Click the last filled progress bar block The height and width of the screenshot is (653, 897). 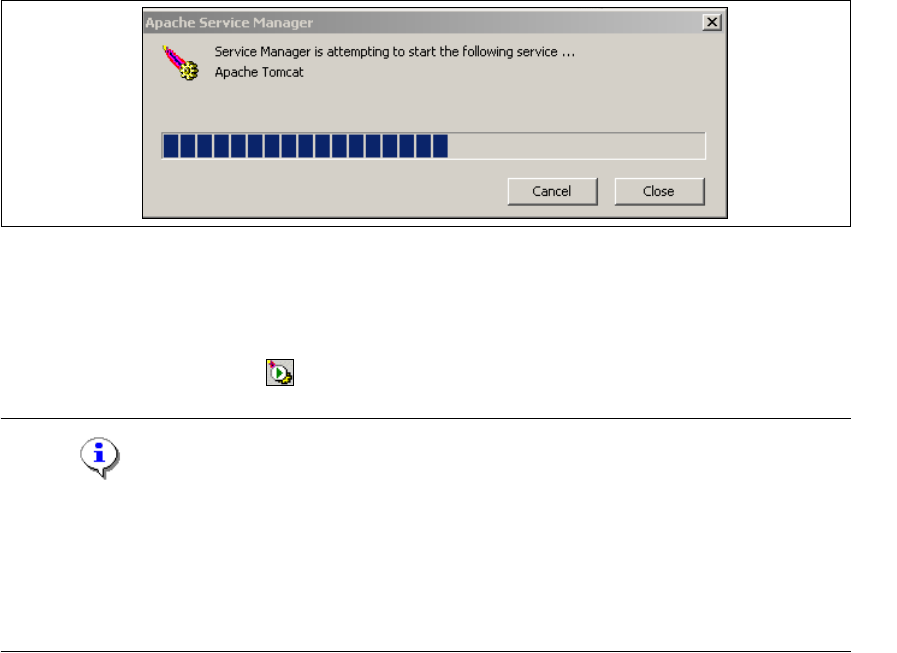(x=440, y=146)
